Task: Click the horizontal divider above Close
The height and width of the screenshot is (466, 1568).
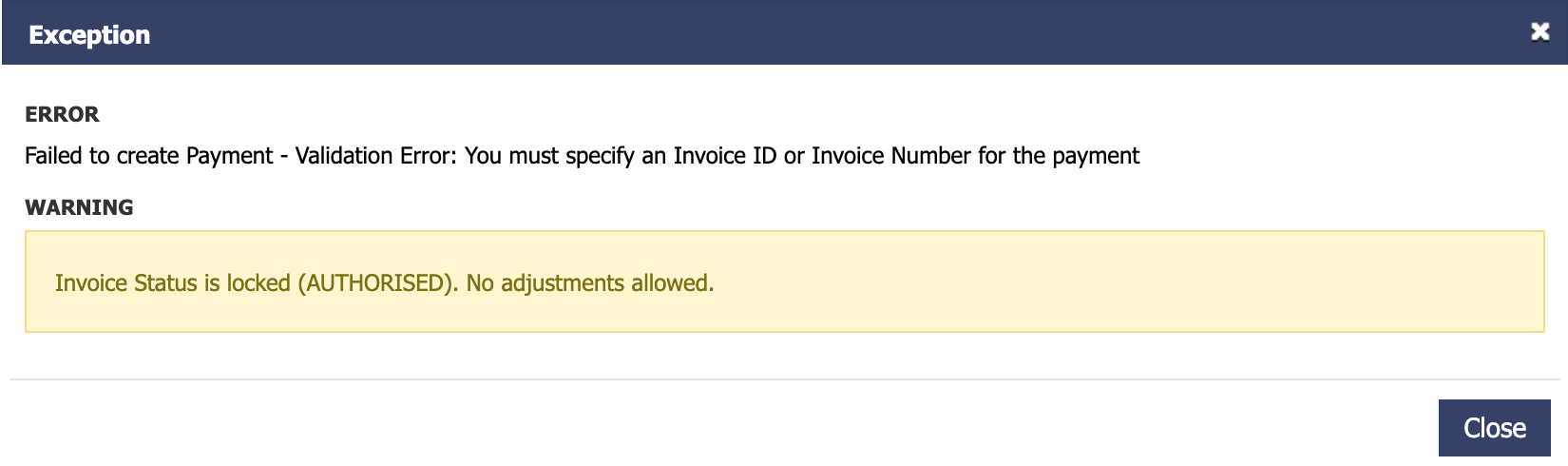Action: (784, 379)
